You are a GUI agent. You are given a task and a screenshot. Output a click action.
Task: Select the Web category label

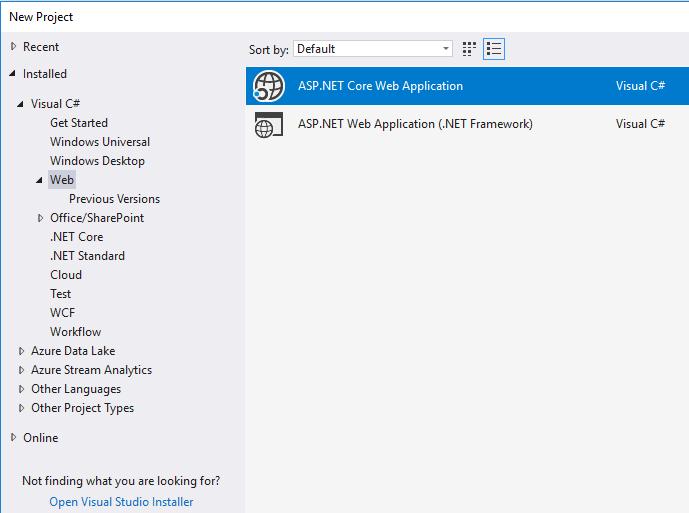(x=62, y=180)
